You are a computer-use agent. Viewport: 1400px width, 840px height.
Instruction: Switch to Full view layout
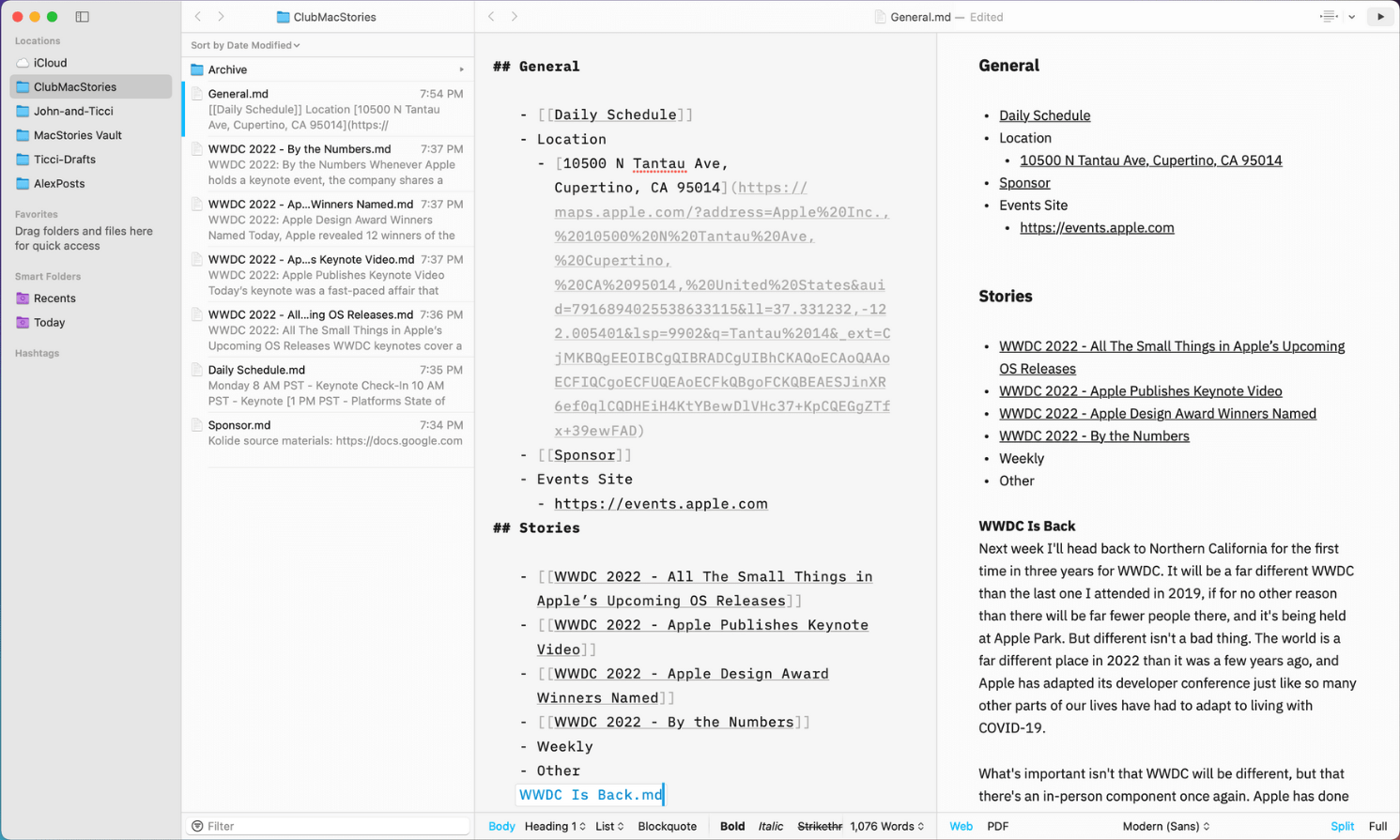tap(1377, 827)
